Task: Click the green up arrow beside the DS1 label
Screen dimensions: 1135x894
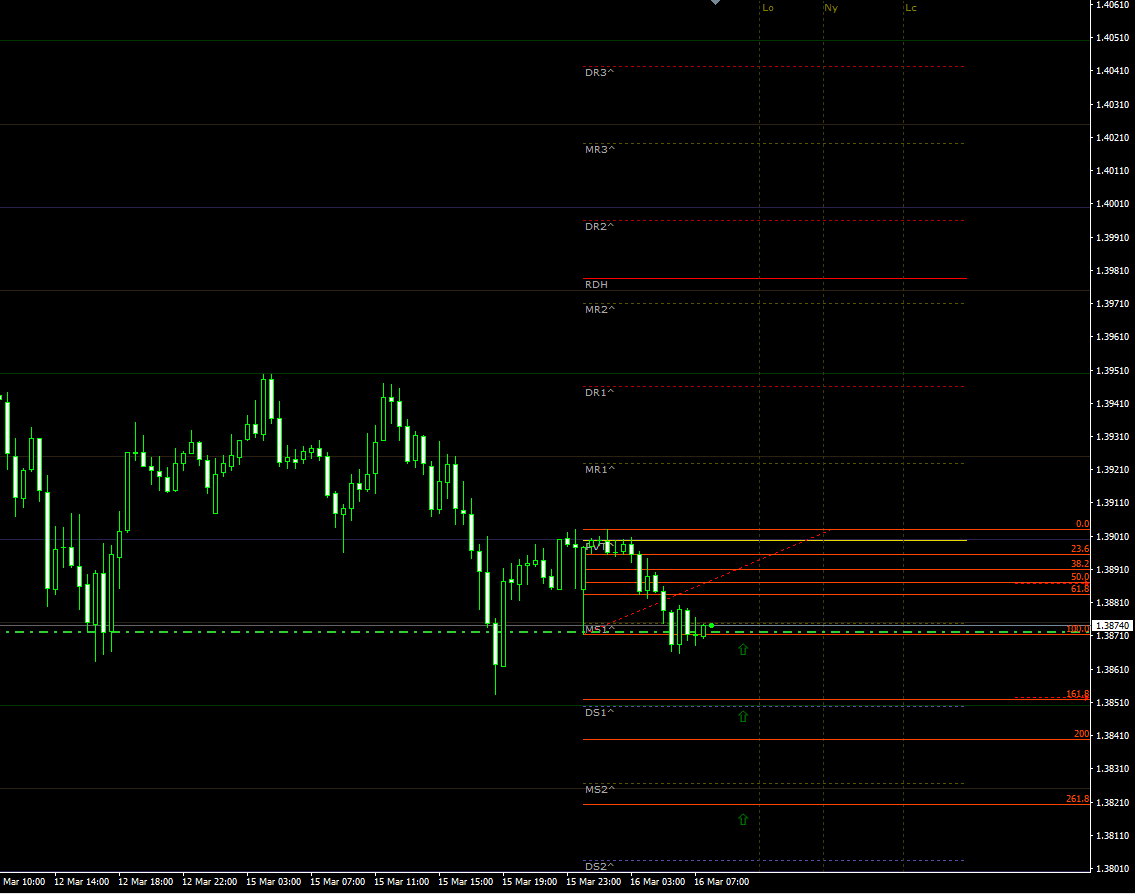Action: (x=742, y=717)
